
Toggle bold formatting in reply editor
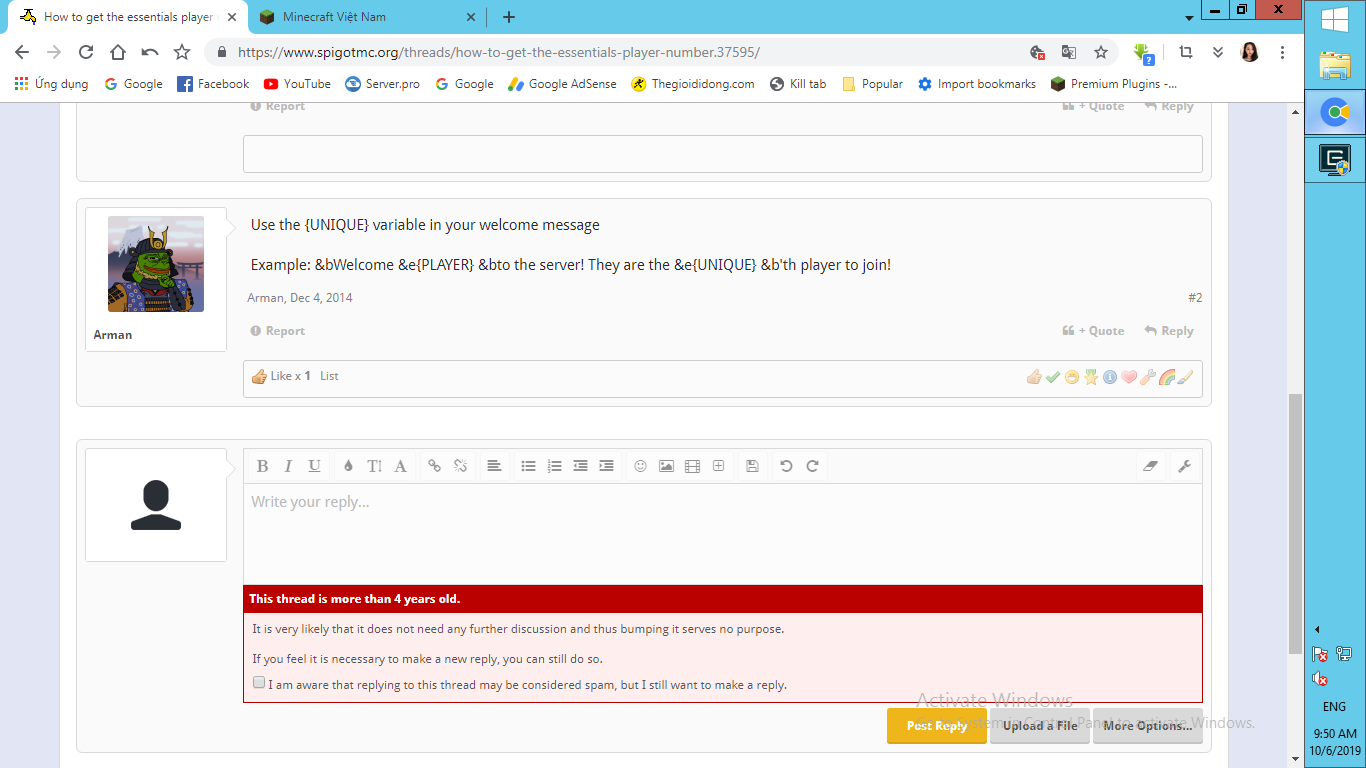point(262,466)
